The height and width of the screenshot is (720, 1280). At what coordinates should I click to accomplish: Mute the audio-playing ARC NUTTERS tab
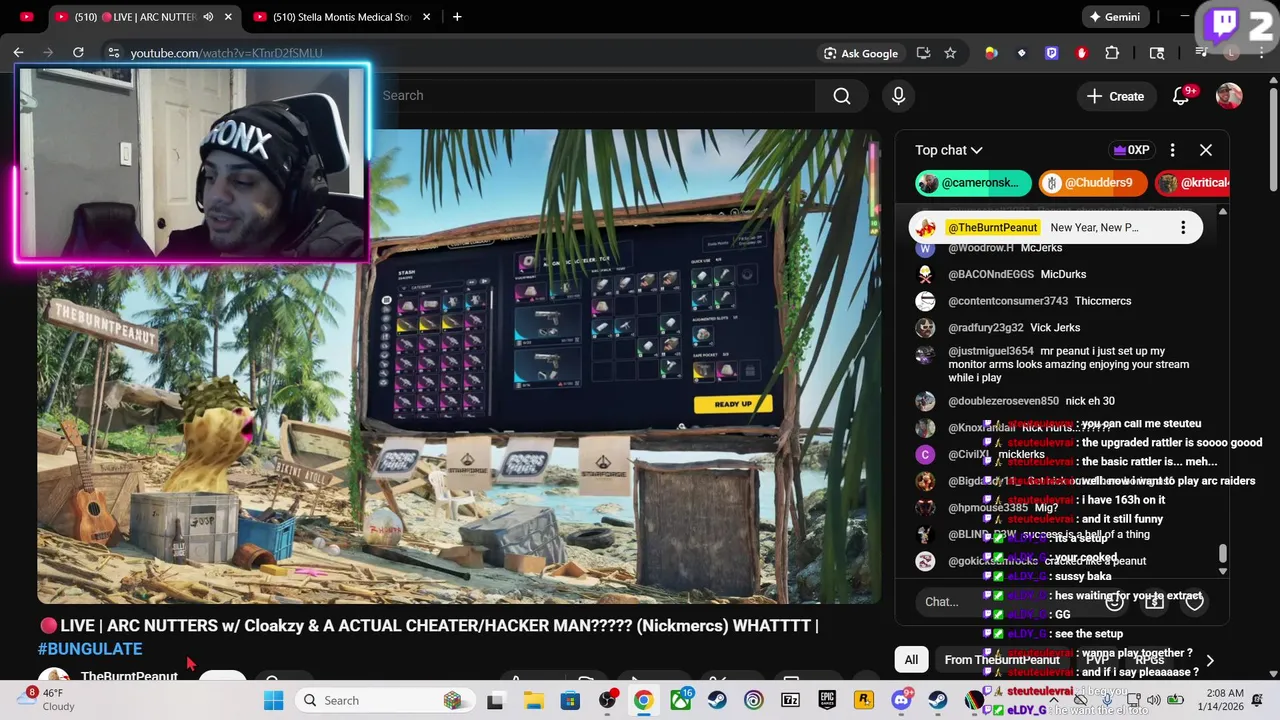coord(208,17)
